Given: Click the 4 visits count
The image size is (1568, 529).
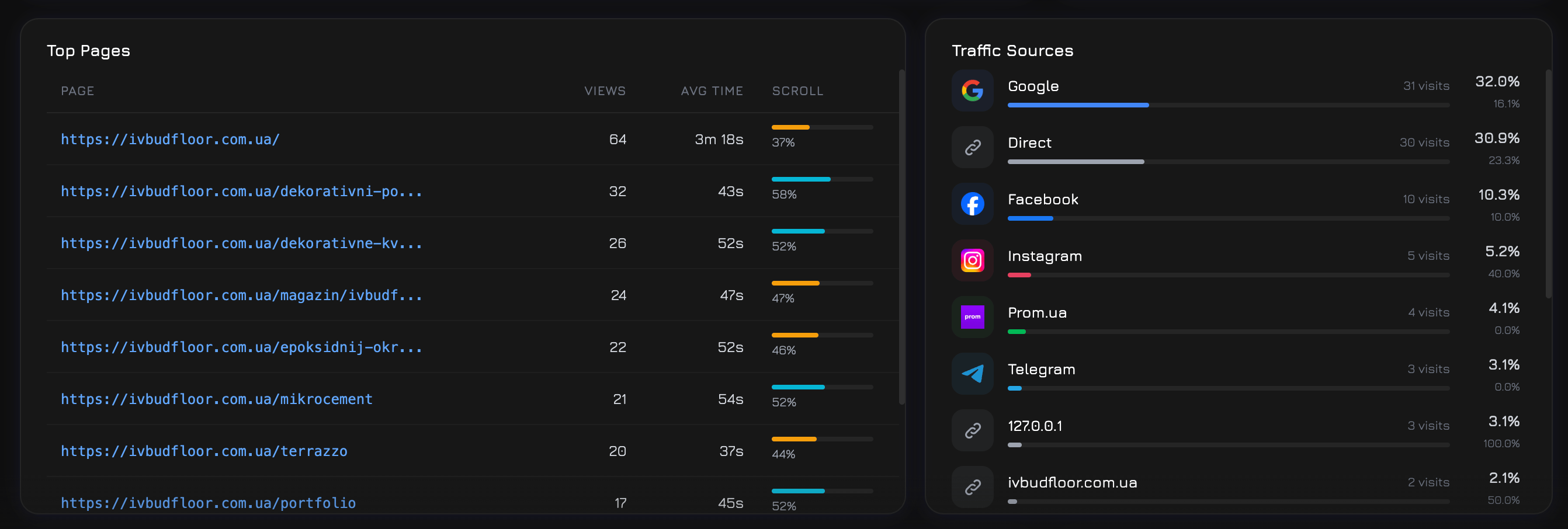Looking at the screenshot, I should pos(1428,312).
